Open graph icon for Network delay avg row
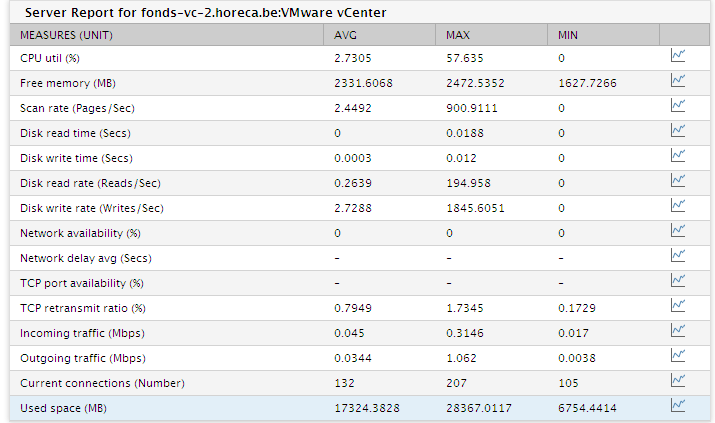715x423 pixels. (678, 256)
